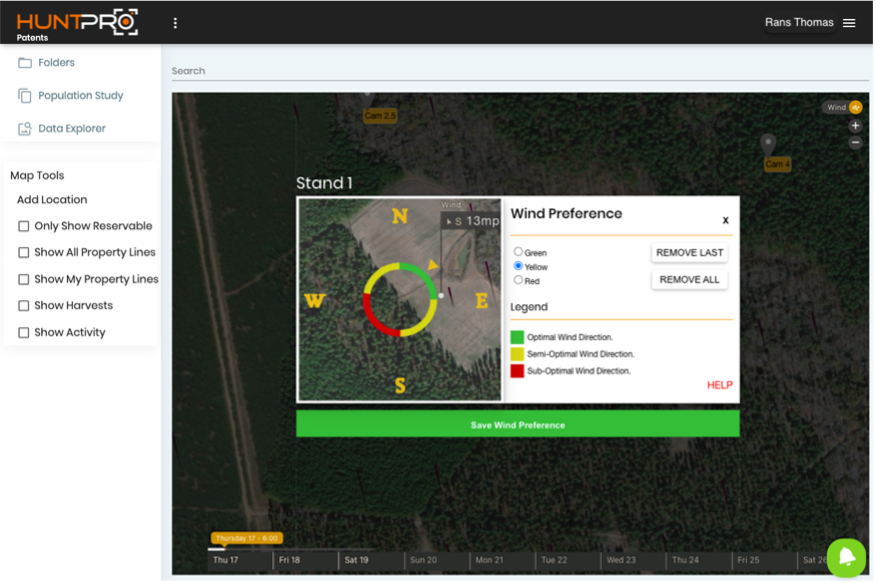Enable Only Show Reservable checkbox

(x=23, y=226)
